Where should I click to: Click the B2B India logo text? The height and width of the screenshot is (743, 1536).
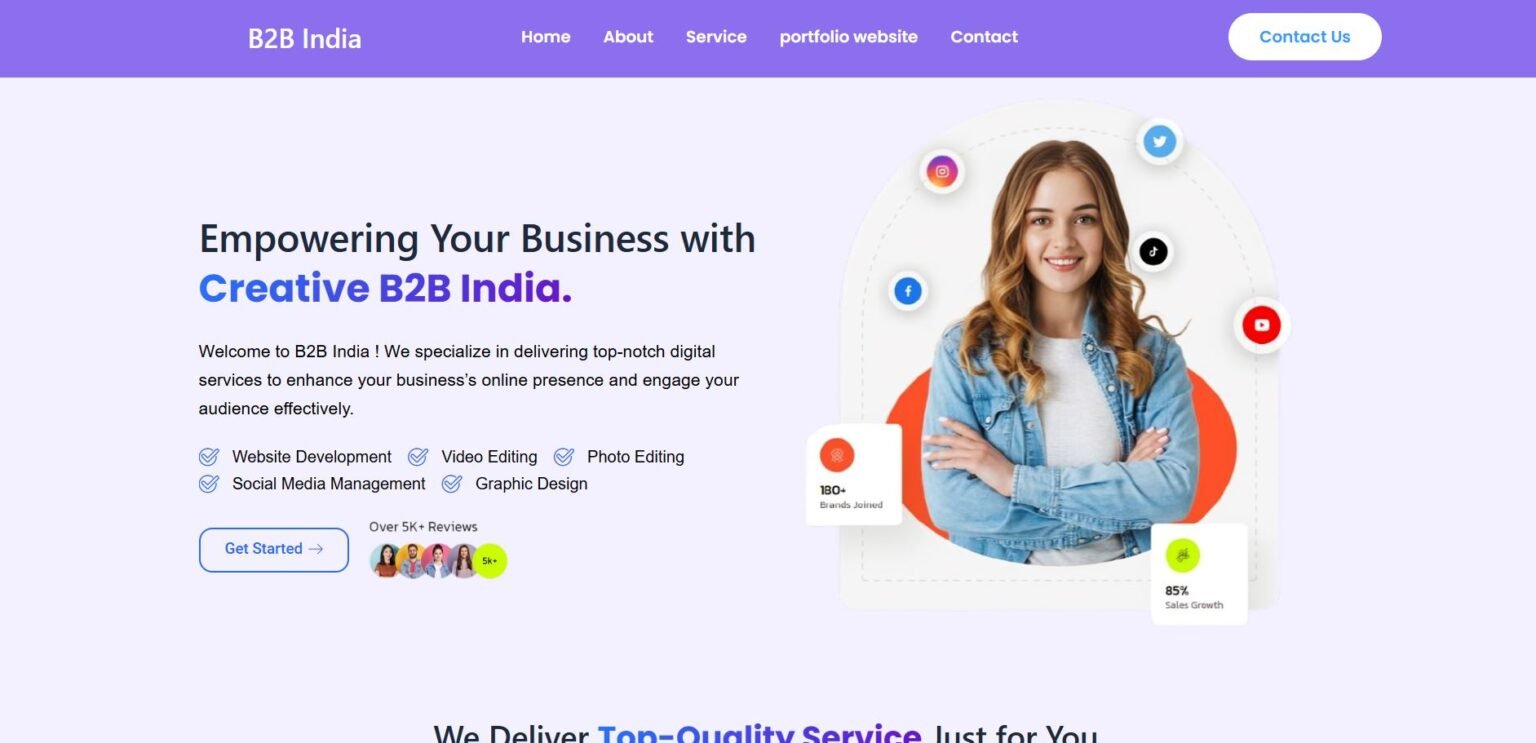[x=305, y=39]
